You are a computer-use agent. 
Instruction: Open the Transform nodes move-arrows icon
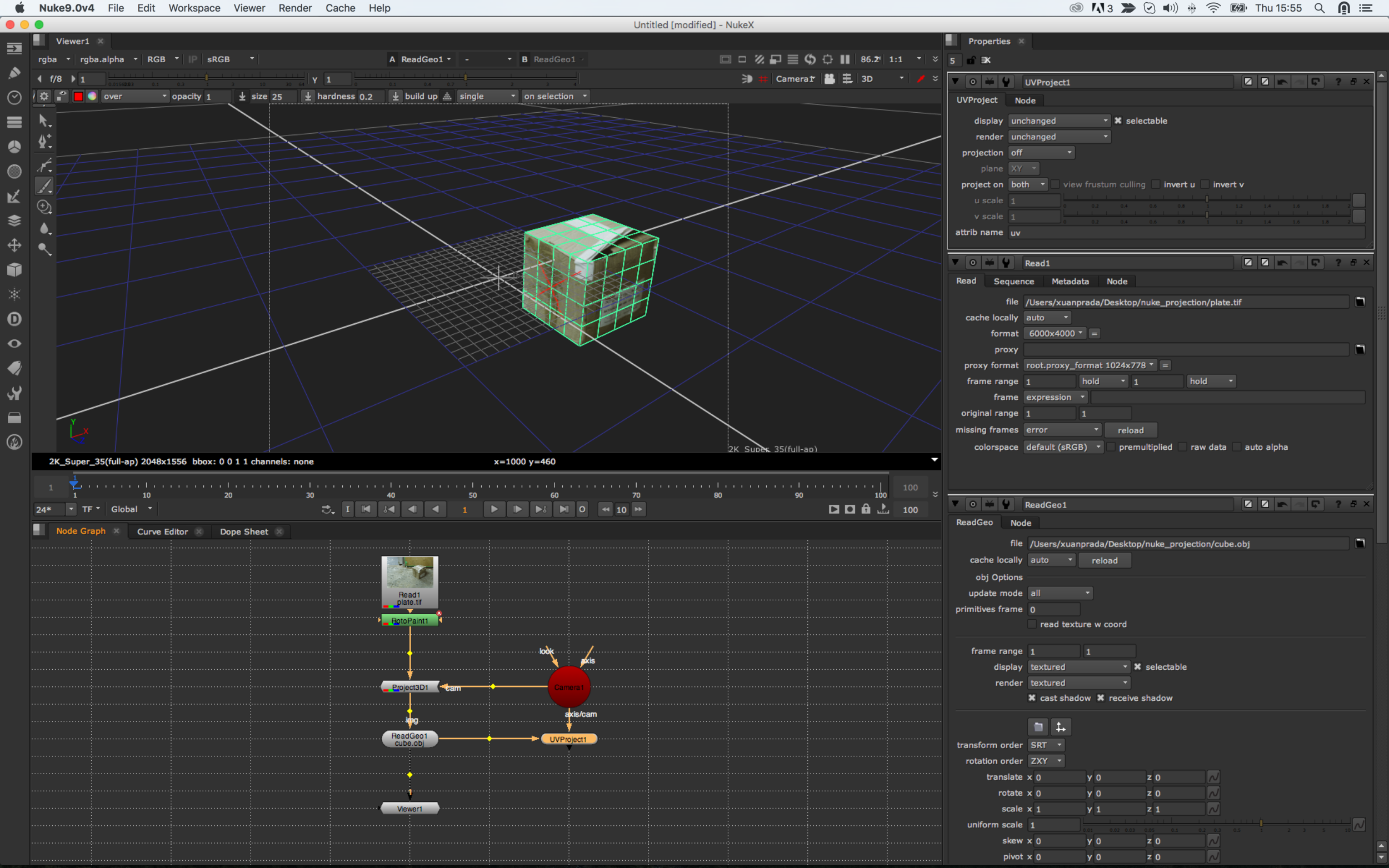pyautogui.click(x=14, y=245)
